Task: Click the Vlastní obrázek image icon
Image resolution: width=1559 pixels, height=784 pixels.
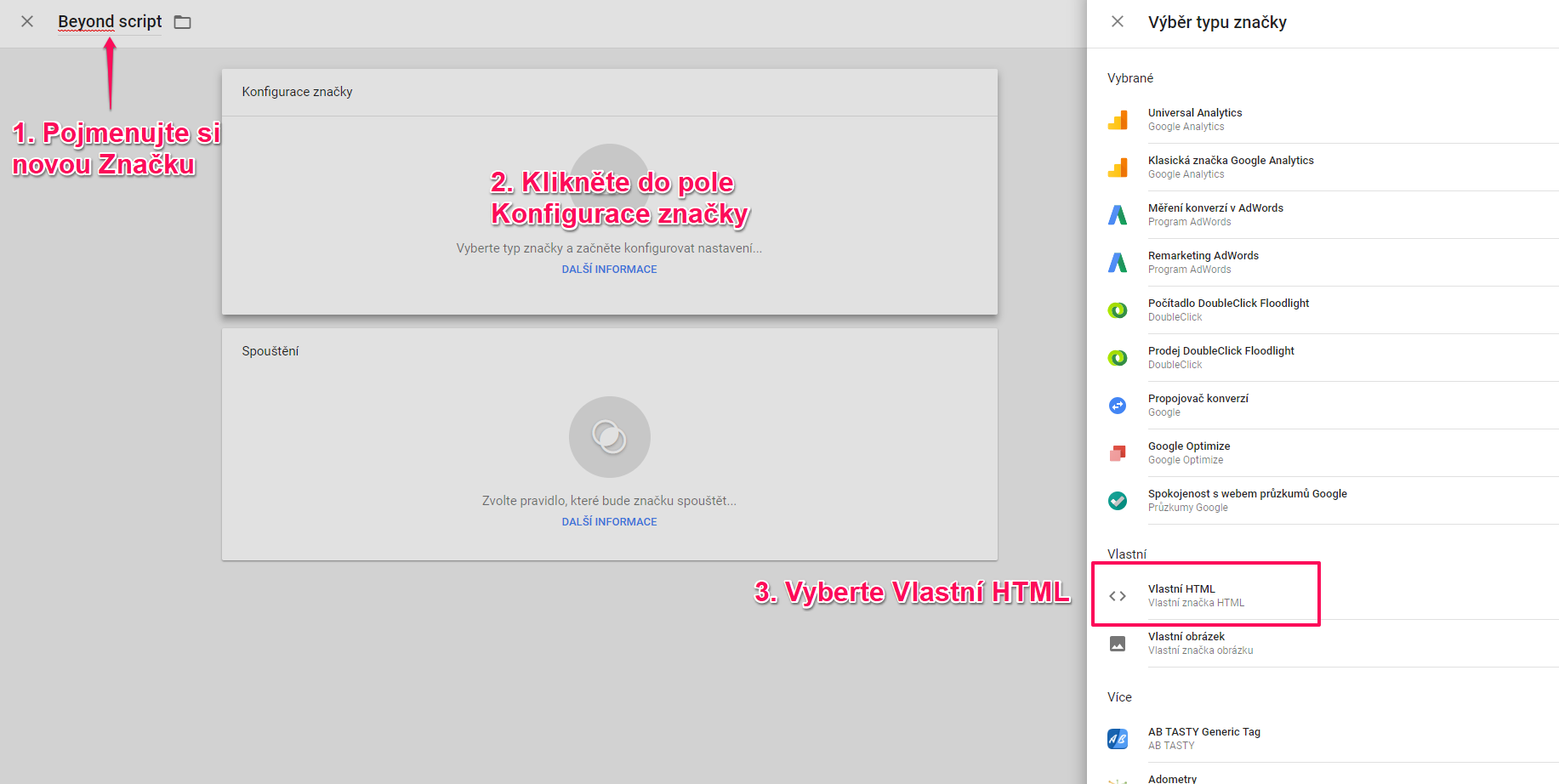Action: click(1118, 644)
